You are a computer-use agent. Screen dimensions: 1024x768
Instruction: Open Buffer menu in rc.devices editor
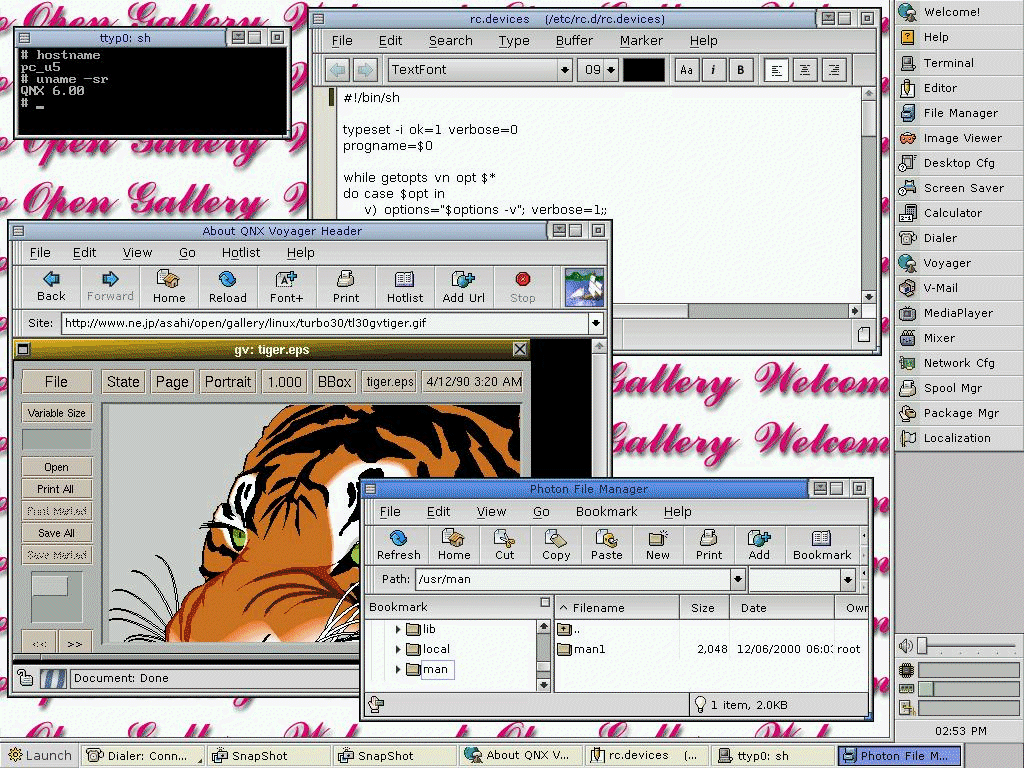point(574,40)
